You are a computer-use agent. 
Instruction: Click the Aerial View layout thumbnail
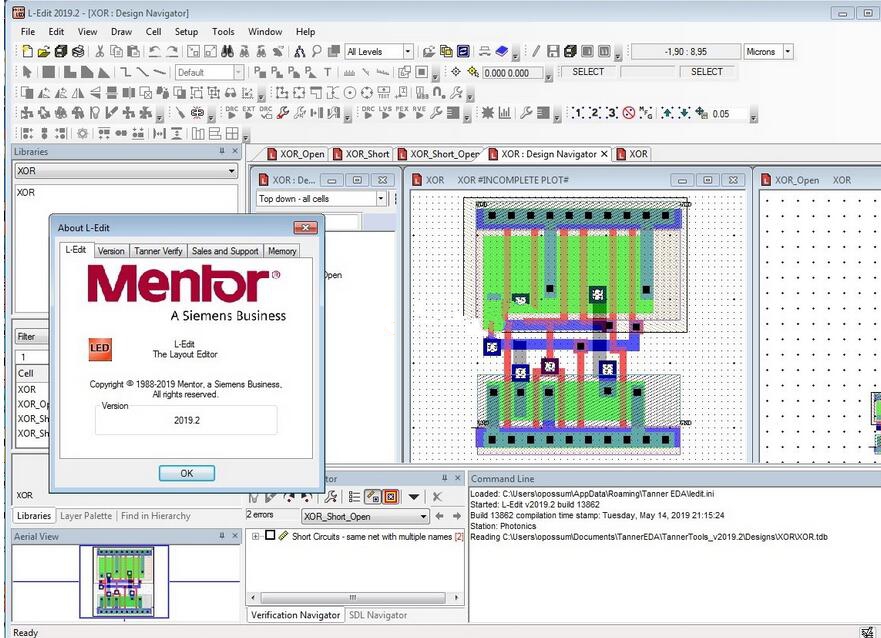pyautogui.click(x=124, y=582)
